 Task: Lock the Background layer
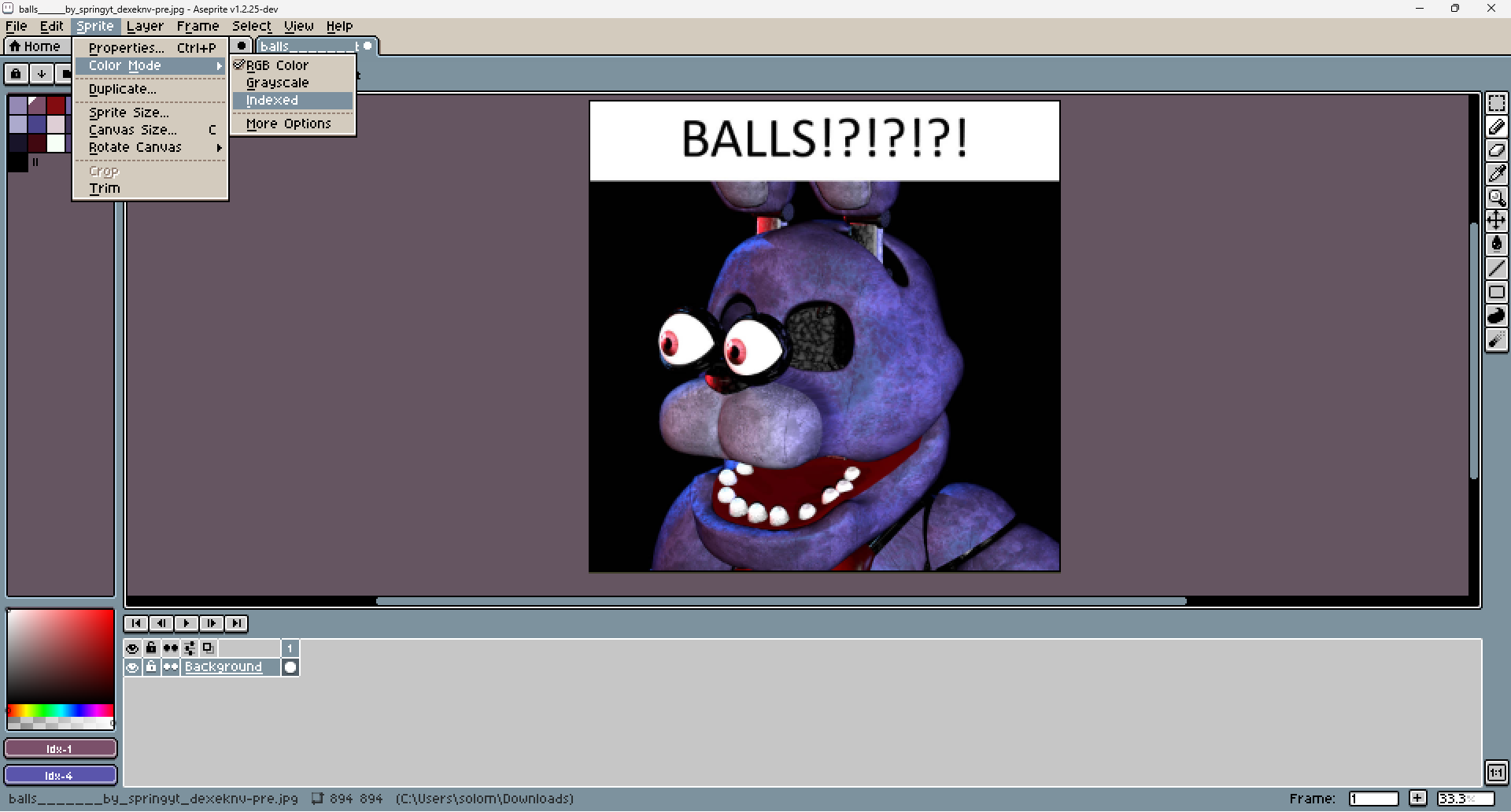point(151,667)
